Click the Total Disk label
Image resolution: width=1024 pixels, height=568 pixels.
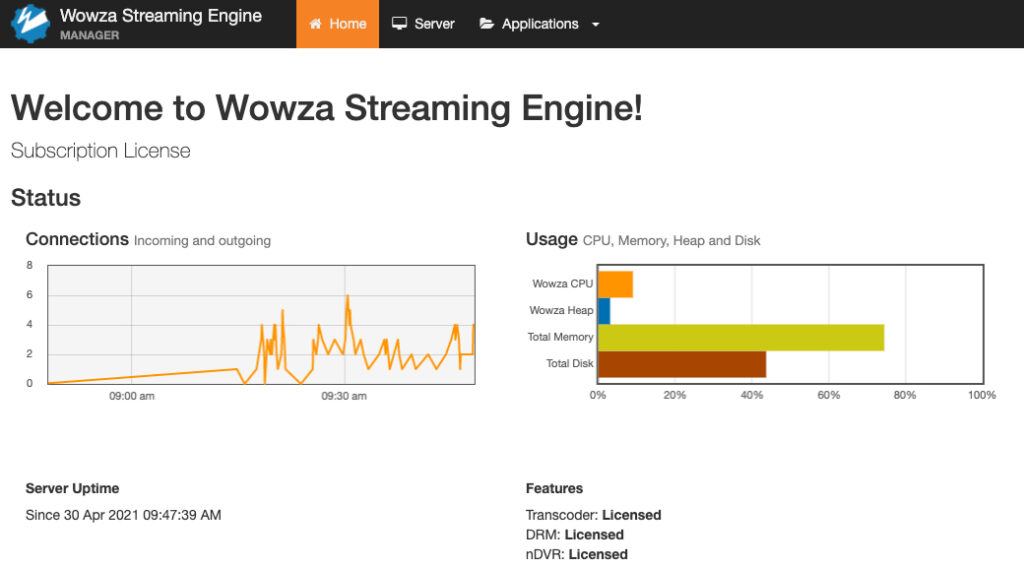point(569,364)
